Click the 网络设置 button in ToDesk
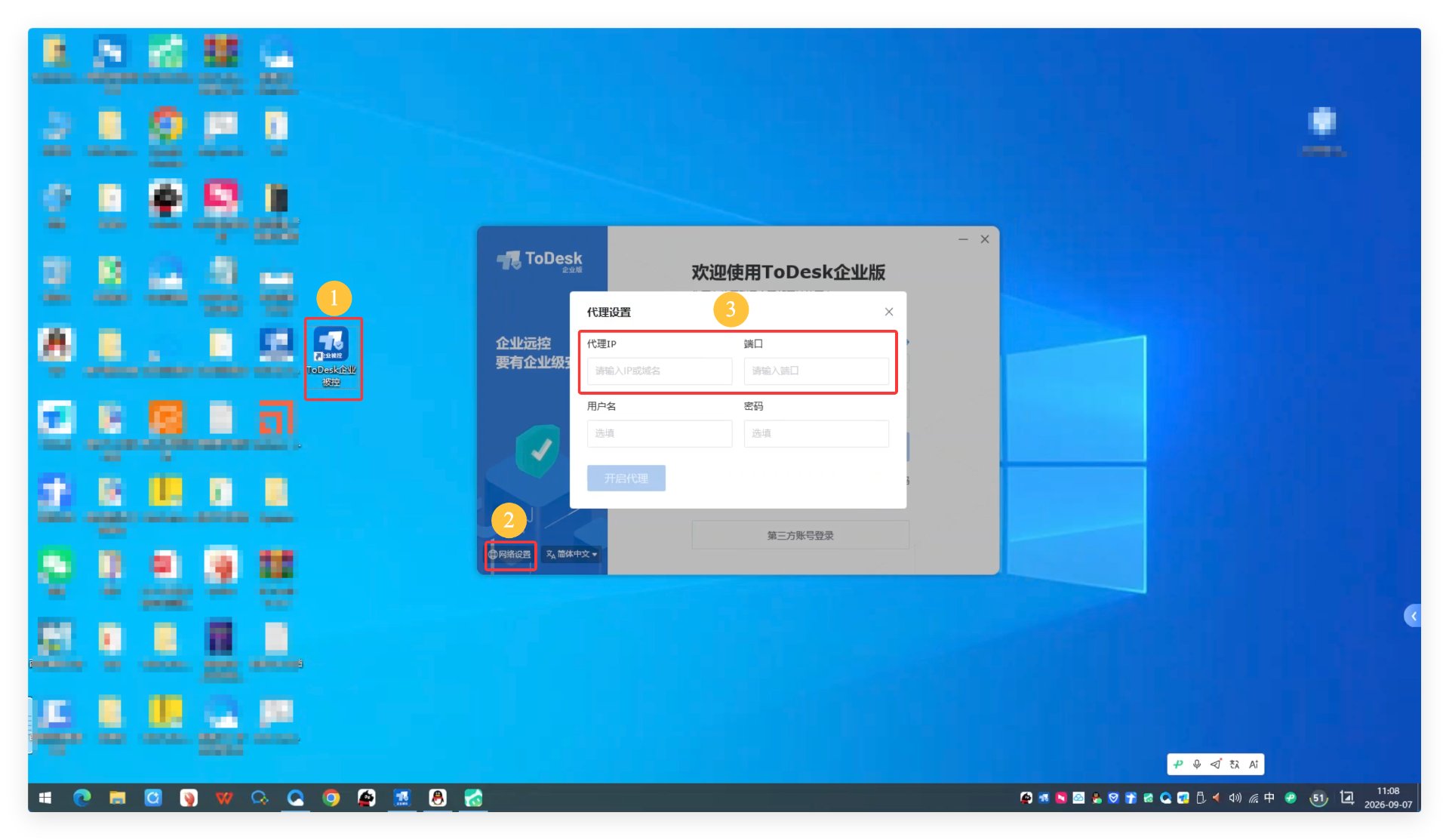Viewport: 1449px width, 840px height. pyautogui.click(x=509, y=554)
